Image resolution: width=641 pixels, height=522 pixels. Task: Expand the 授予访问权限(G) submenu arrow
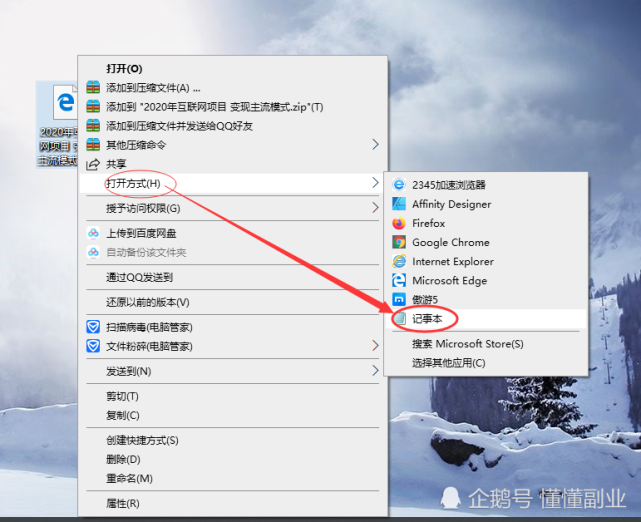pos(375,208)
